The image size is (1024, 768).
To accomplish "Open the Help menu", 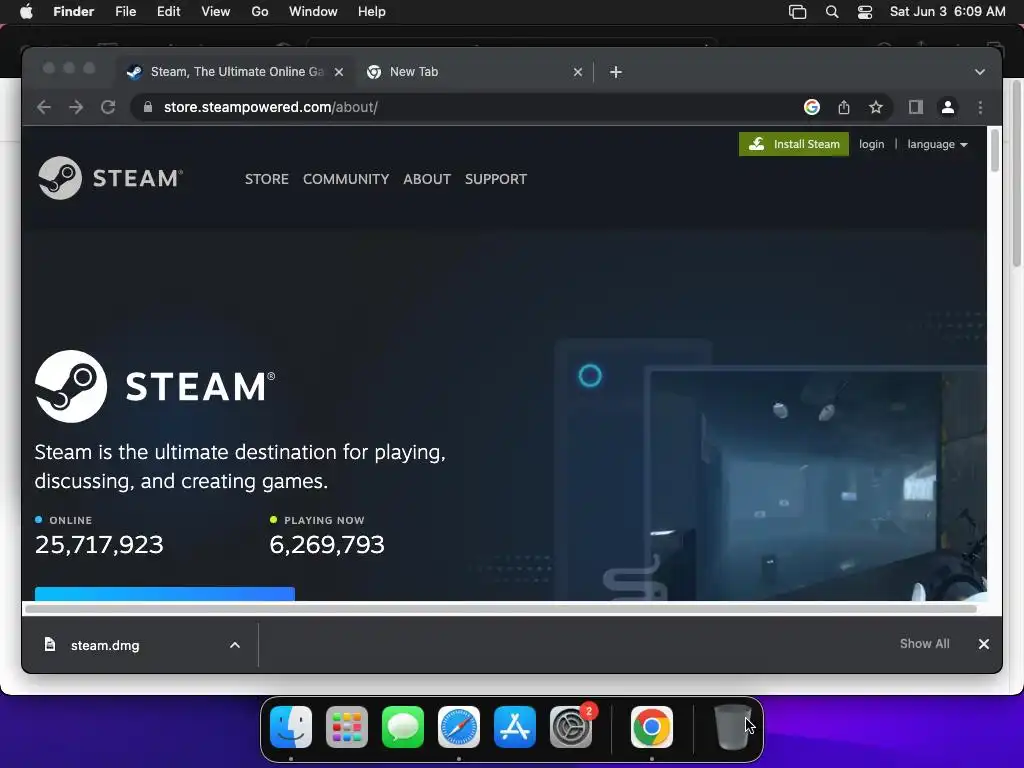I will pos(372,12).
